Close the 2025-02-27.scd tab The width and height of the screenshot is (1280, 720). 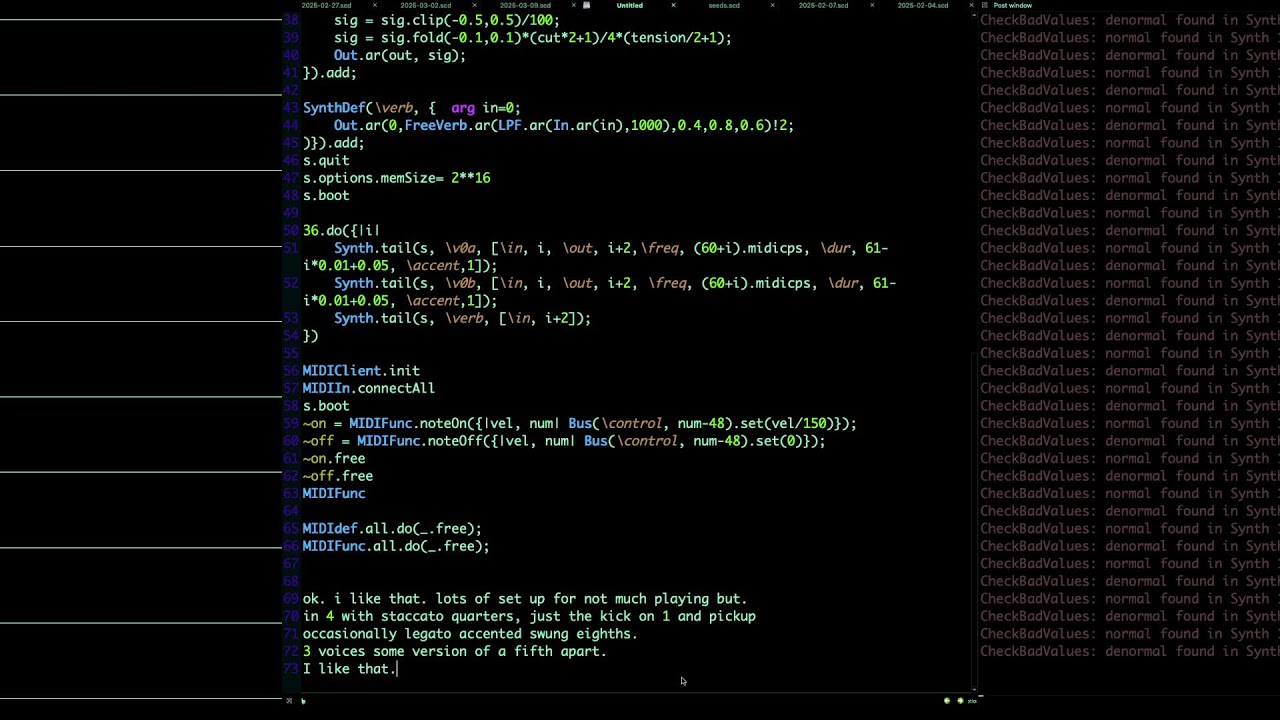[375, 5]
